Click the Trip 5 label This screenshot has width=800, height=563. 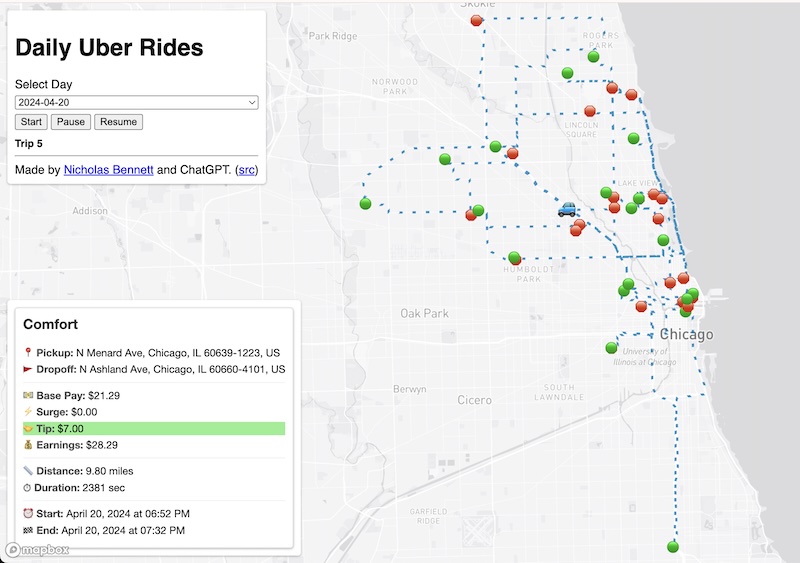tap(29, 143)
